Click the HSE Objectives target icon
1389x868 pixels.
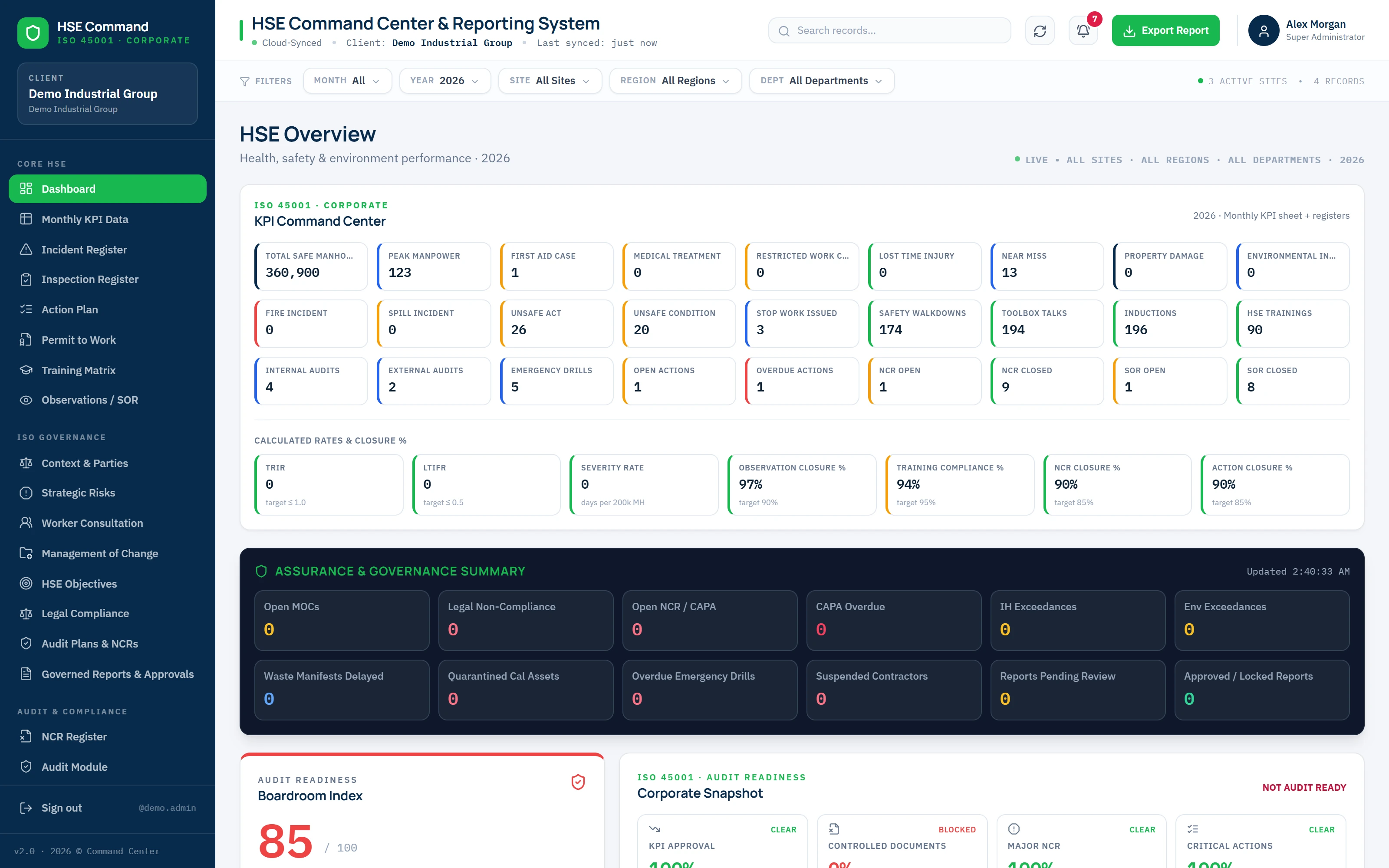point(26,583)
